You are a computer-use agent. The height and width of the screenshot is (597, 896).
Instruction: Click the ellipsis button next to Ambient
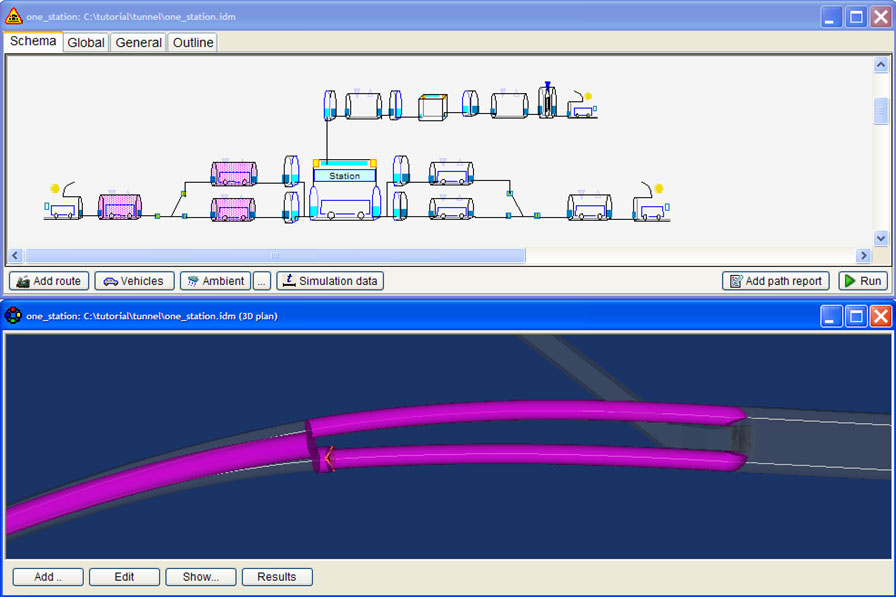[x=262, y=281]
